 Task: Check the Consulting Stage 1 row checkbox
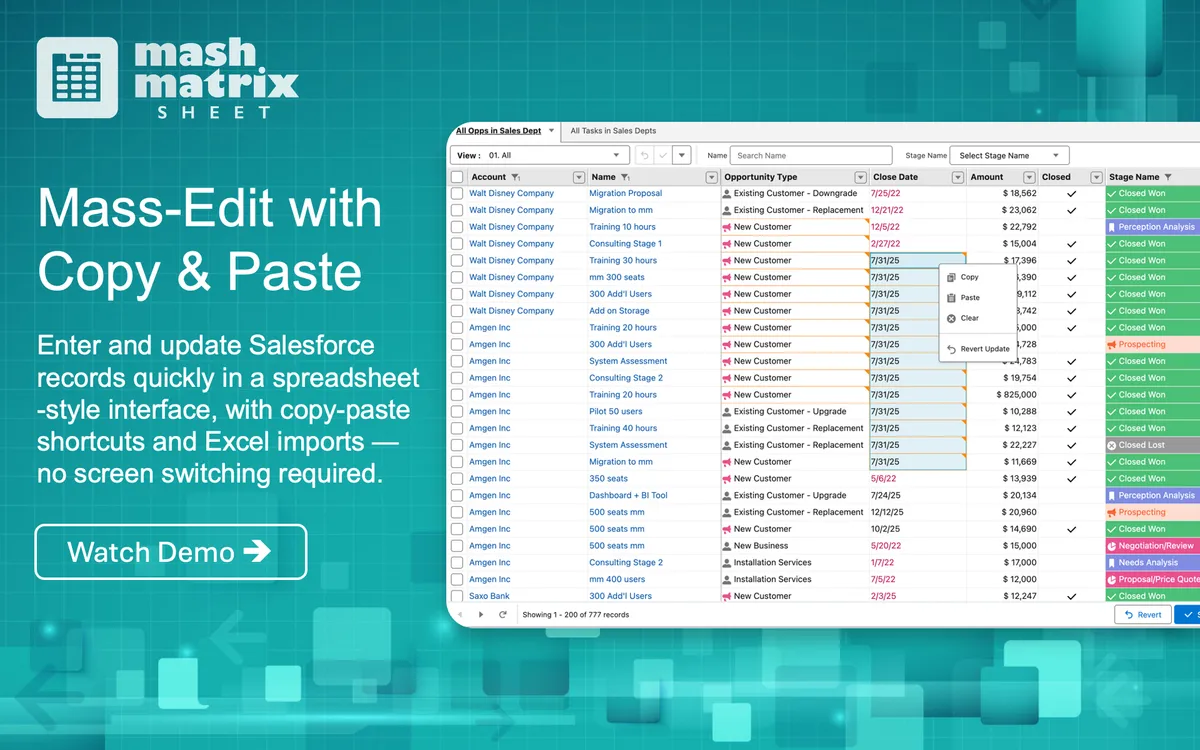click(x=457, y=244)
